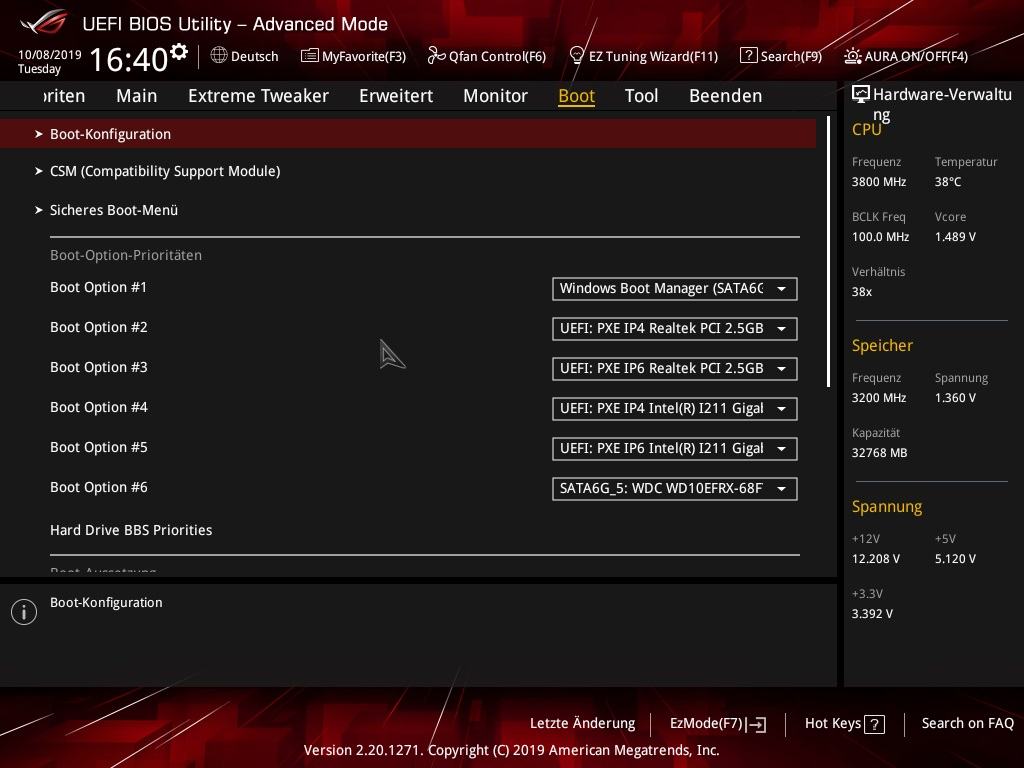Image resolution: width=1024 pixels, height=768 pixels.
Task: Click BCLK value 100.0 MHz
Action: coord(880,237)
